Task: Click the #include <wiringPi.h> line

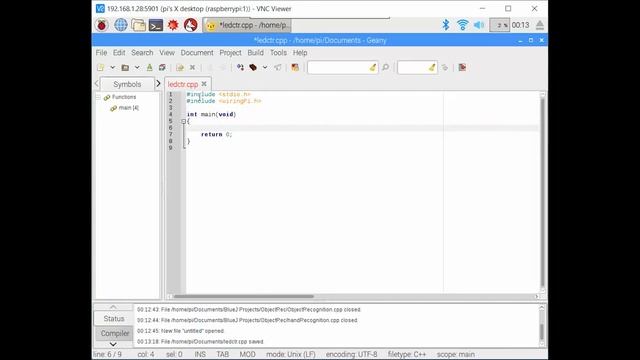Action: [x=224, y=101]
